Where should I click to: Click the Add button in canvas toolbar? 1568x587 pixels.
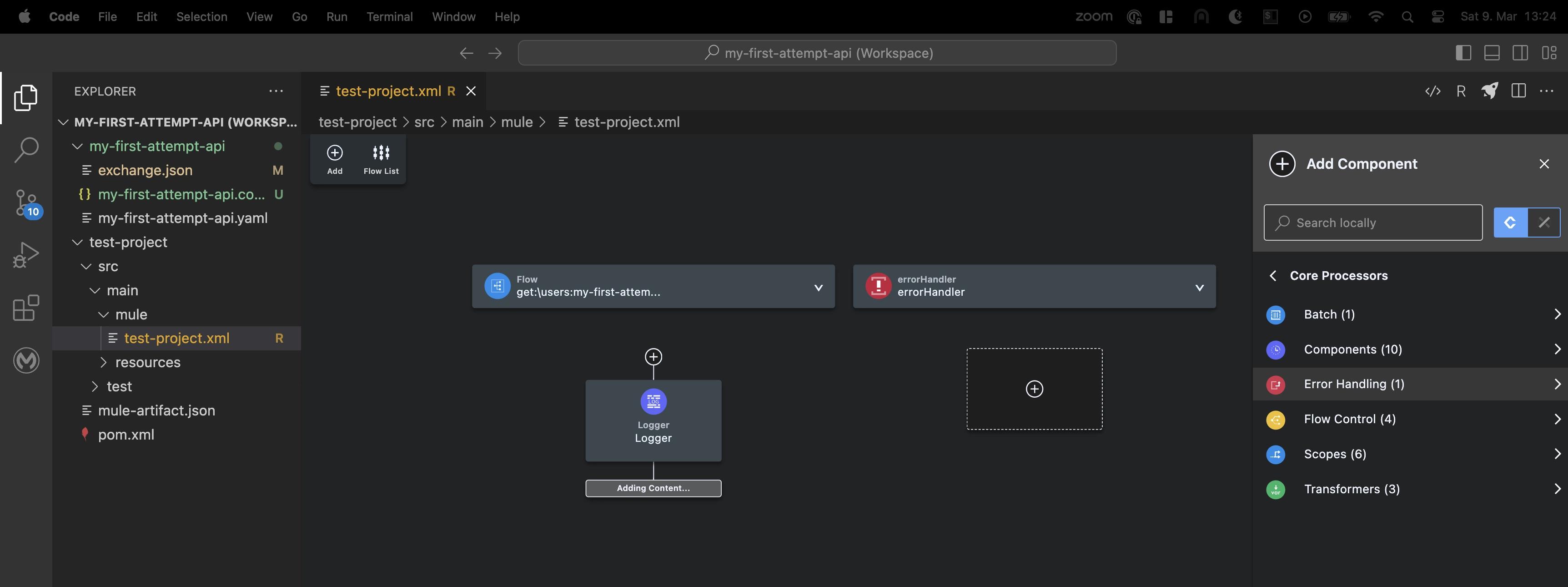point(334,159)
